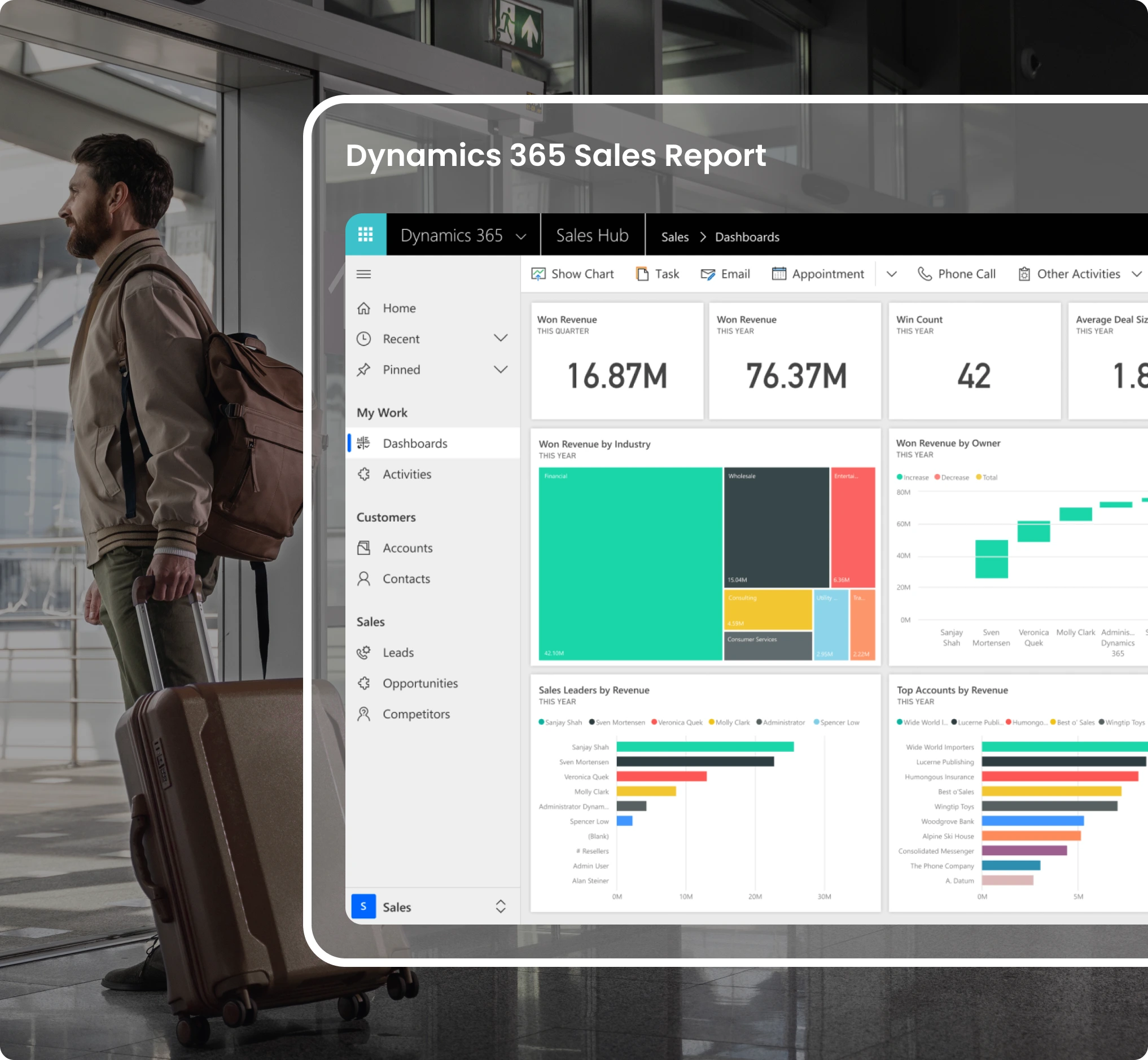Click the Contacts person icon
This screenshot has height=1060, width=1148.
(x=363, y=579)
